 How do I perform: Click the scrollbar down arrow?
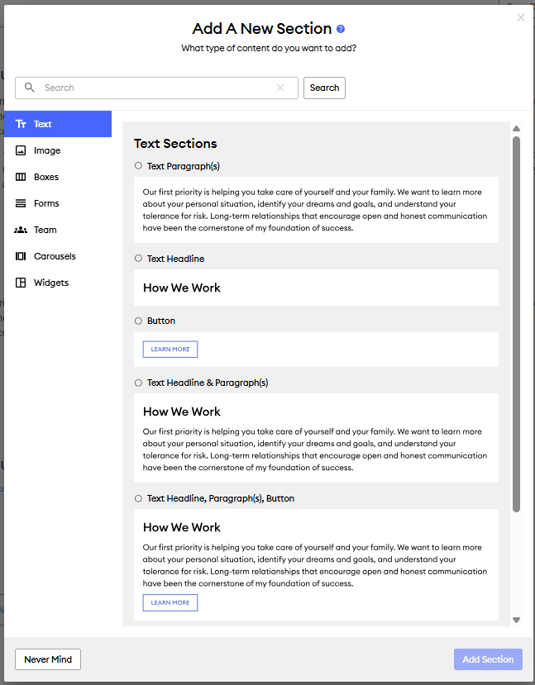tap(516, 620)
